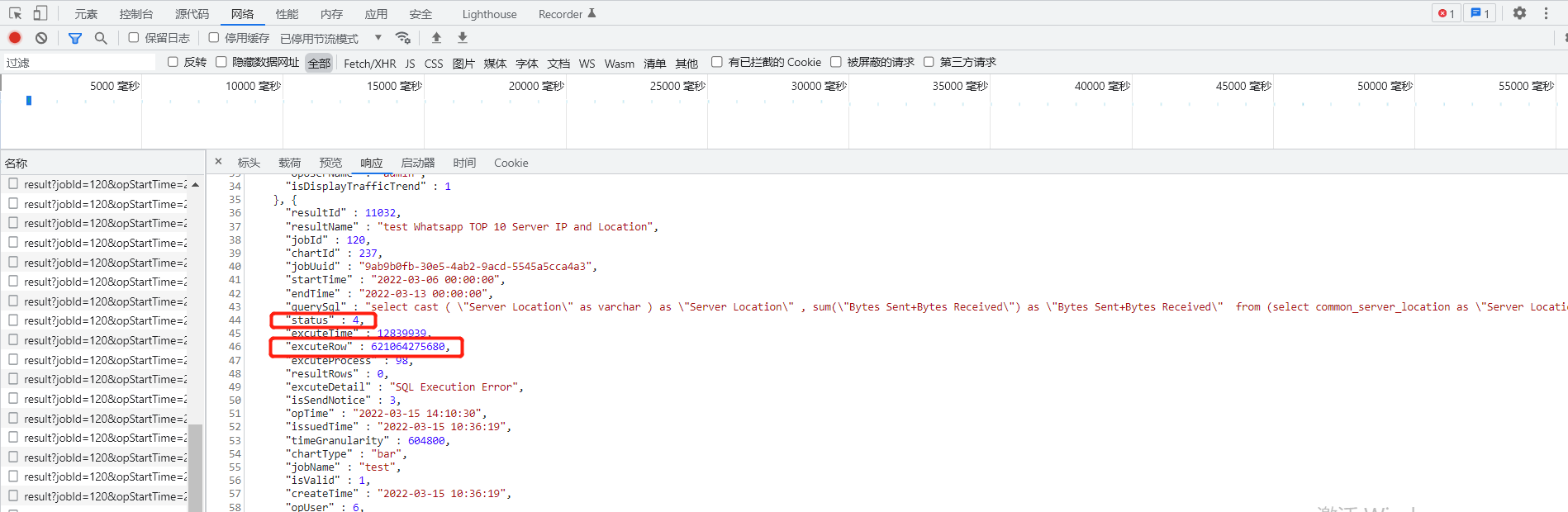1568x512 pixels.
Task: Check the 反转 filter checkbox
Action: point(173,62)
